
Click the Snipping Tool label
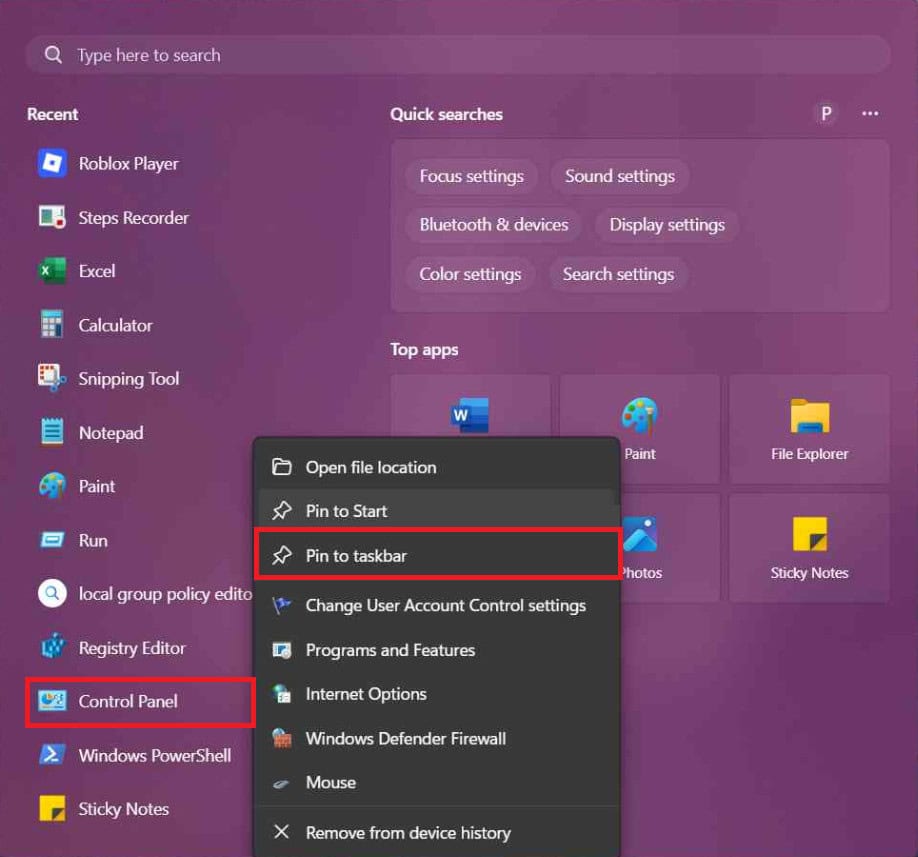129,379
